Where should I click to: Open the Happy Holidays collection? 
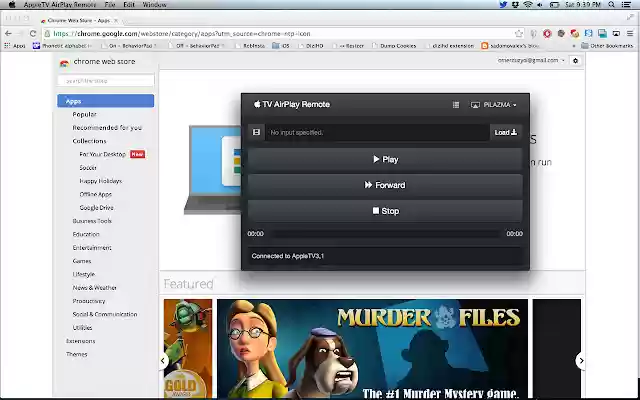click(100, 181)
